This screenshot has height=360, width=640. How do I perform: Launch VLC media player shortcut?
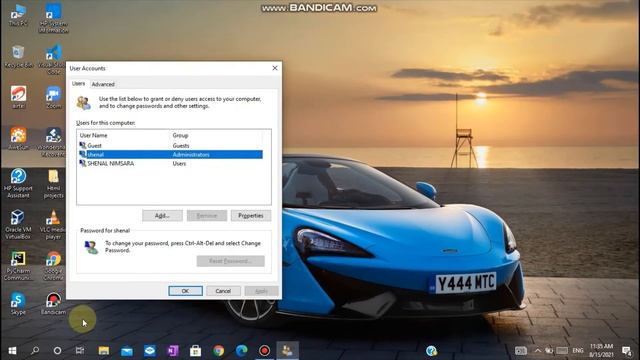(53, 224)
